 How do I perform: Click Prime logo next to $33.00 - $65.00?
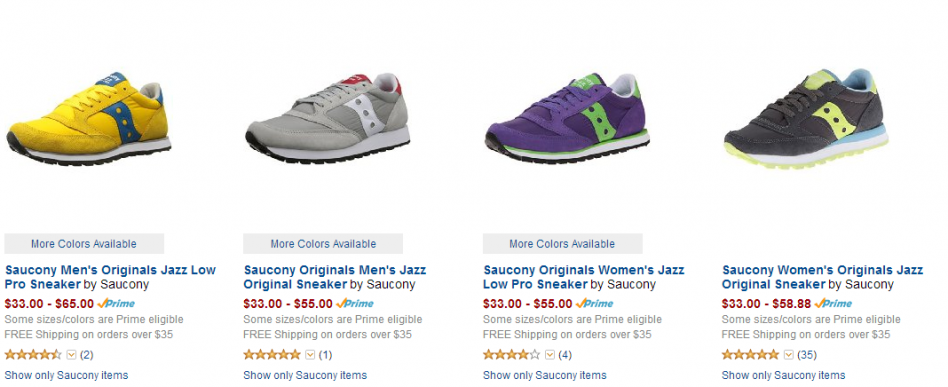pyautogui.click(x=116, y=304)
